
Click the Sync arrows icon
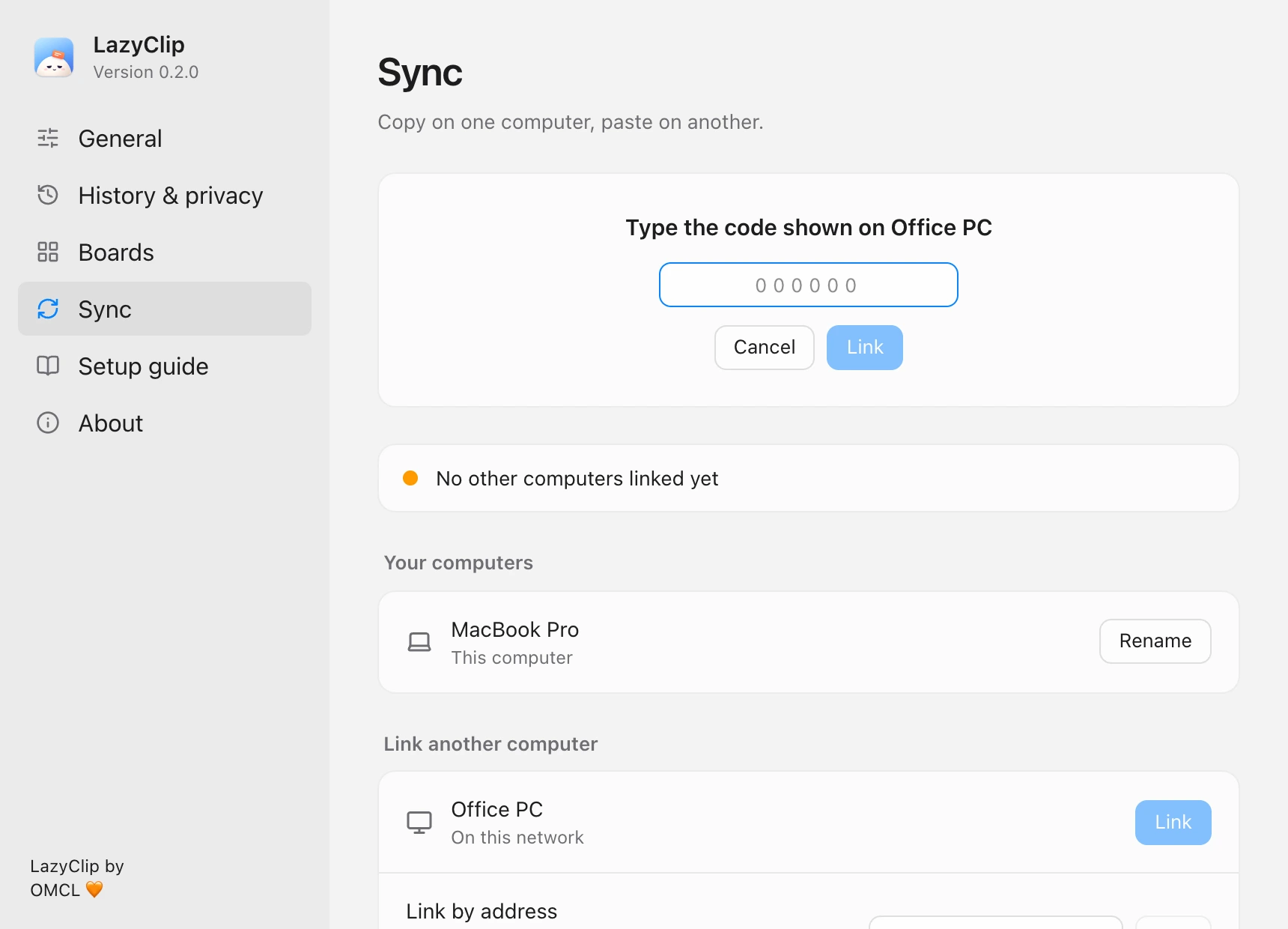point(48,309)
